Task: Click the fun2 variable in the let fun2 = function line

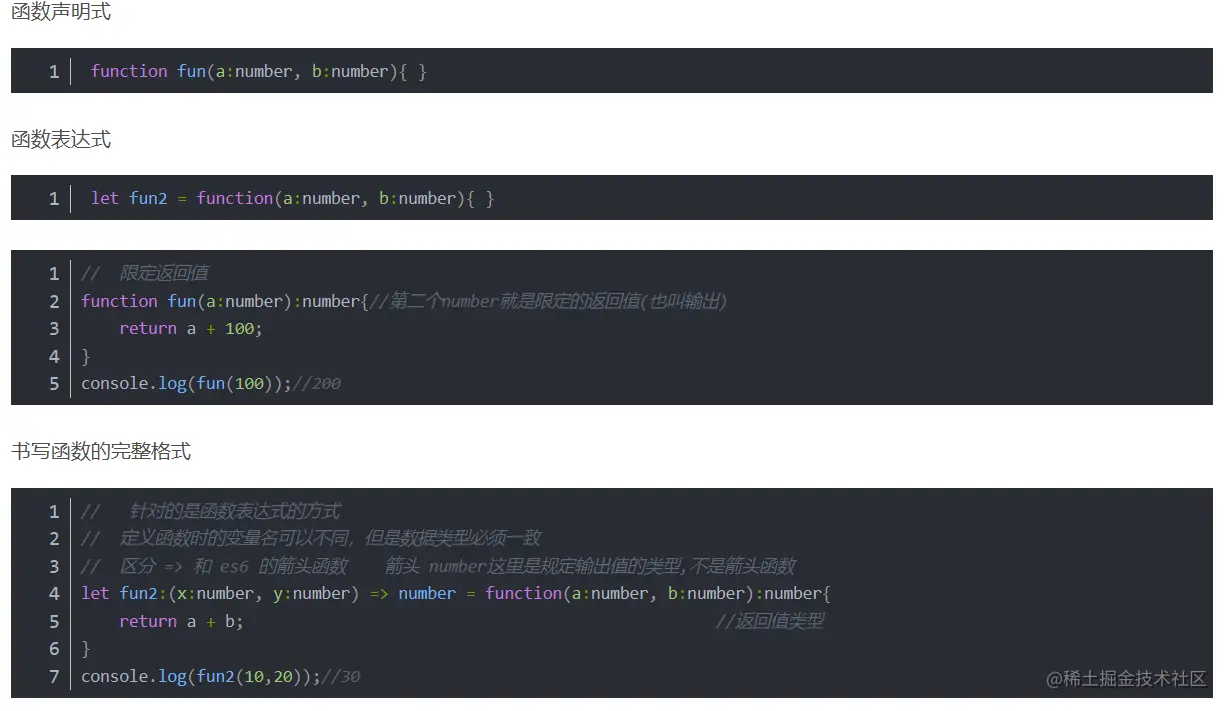Action: click(x=148, y=198)
